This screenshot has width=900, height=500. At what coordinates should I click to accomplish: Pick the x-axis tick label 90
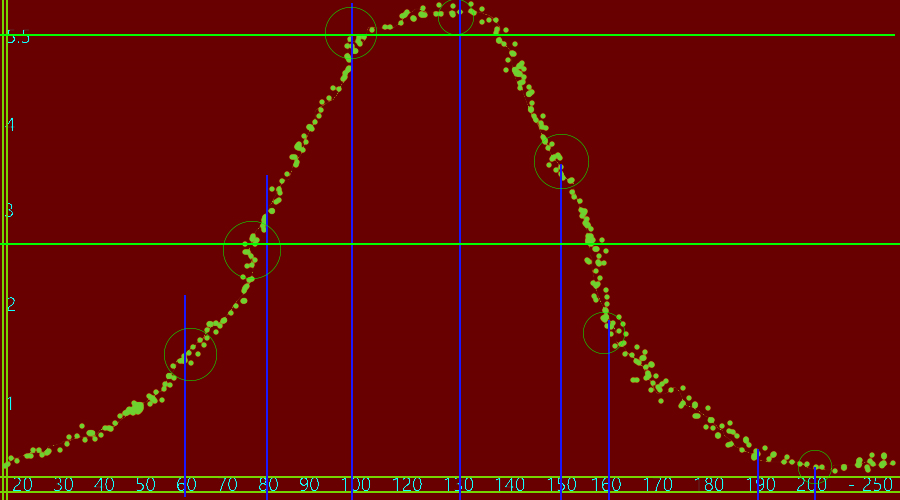click(x=309, y=485)
